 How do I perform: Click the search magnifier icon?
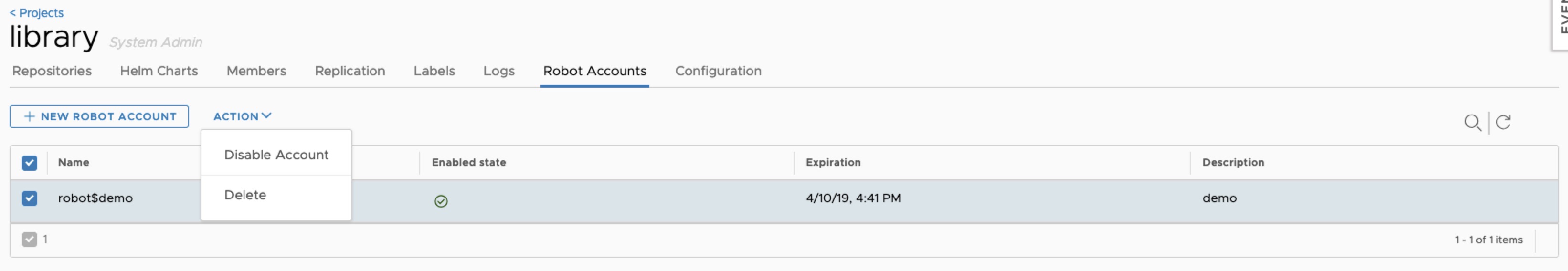(x=1472, y=123)
